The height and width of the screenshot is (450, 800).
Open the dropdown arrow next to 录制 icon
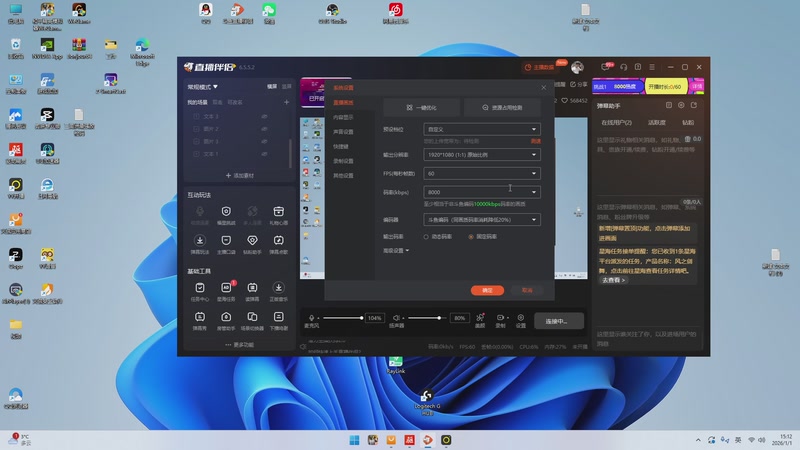[x=508, y=318]
